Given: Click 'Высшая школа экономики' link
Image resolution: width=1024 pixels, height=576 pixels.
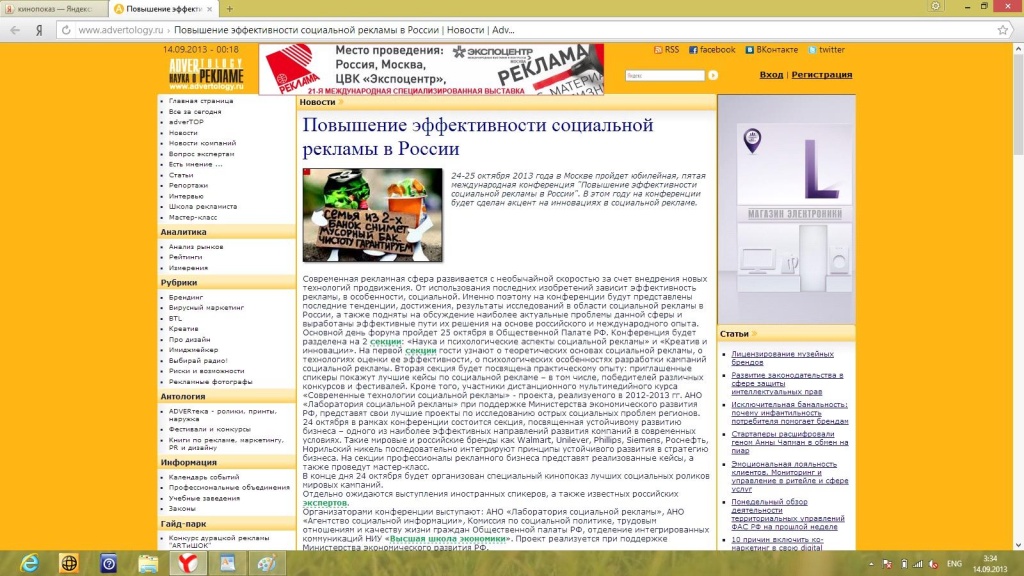Looking at the screenshot, I should click(448, 539).
